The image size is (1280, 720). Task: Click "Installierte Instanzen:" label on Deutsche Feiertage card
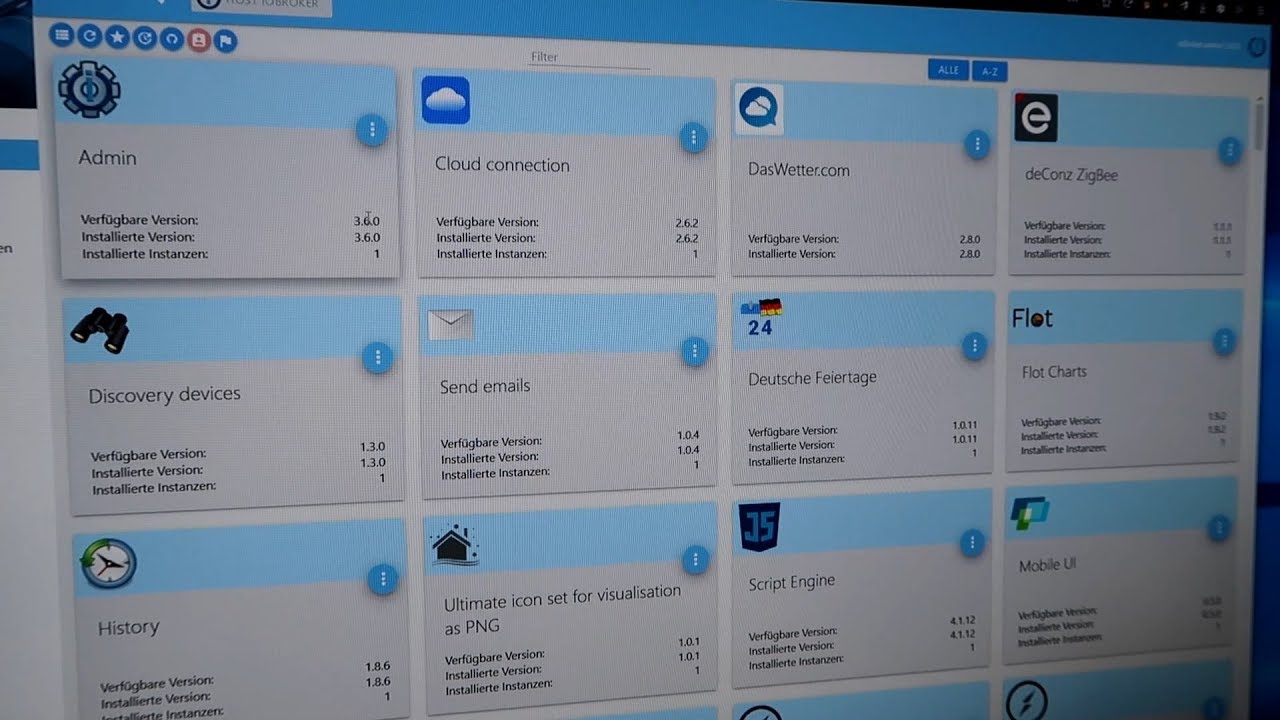[x=796, y=460]
